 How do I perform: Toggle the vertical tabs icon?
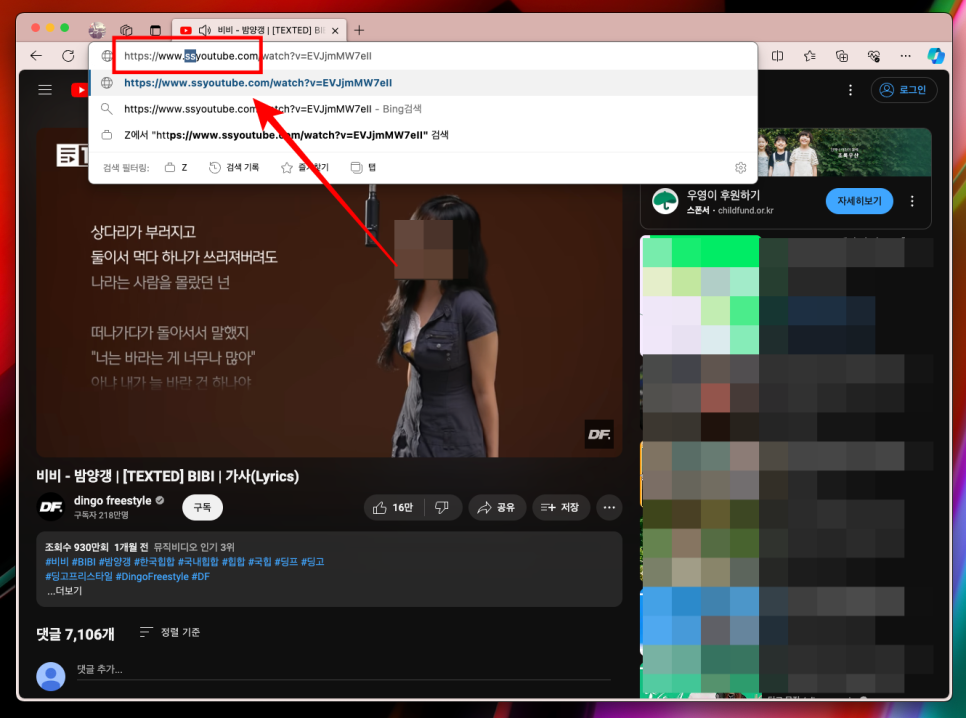(x=155, y=30)
